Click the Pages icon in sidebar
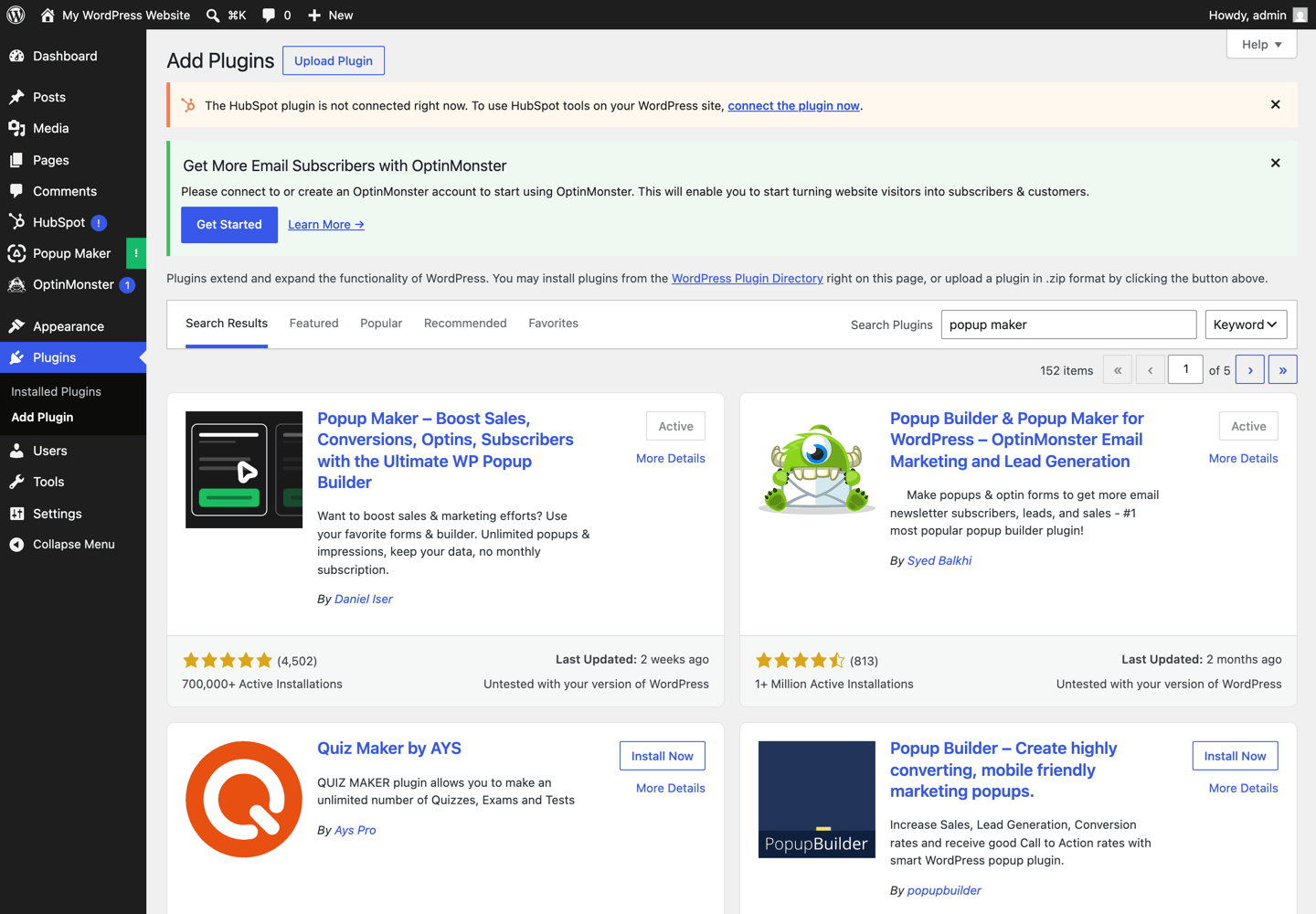Viewport: 1316px width, 914px height. coord(16,160)
